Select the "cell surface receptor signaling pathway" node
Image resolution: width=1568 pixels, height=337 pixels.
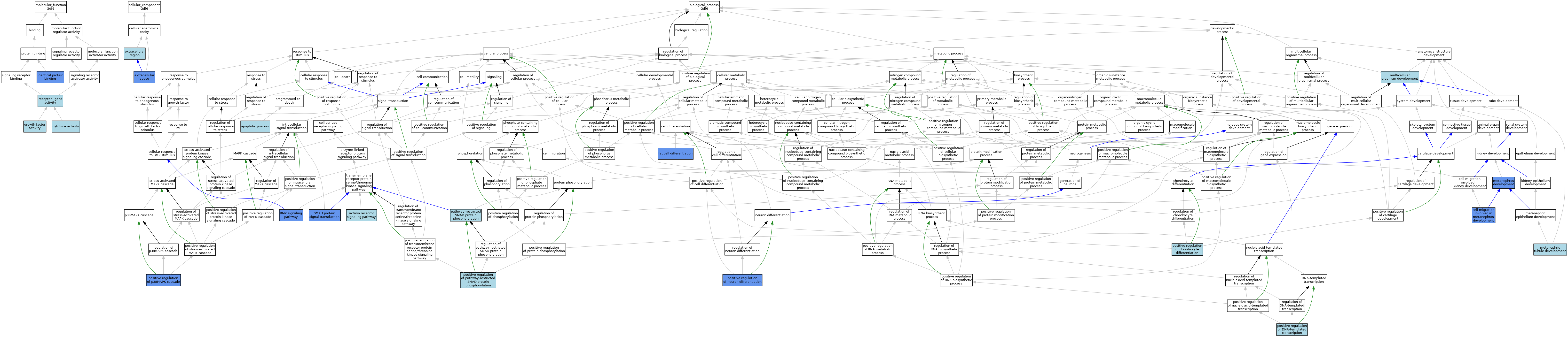(328, 127)
